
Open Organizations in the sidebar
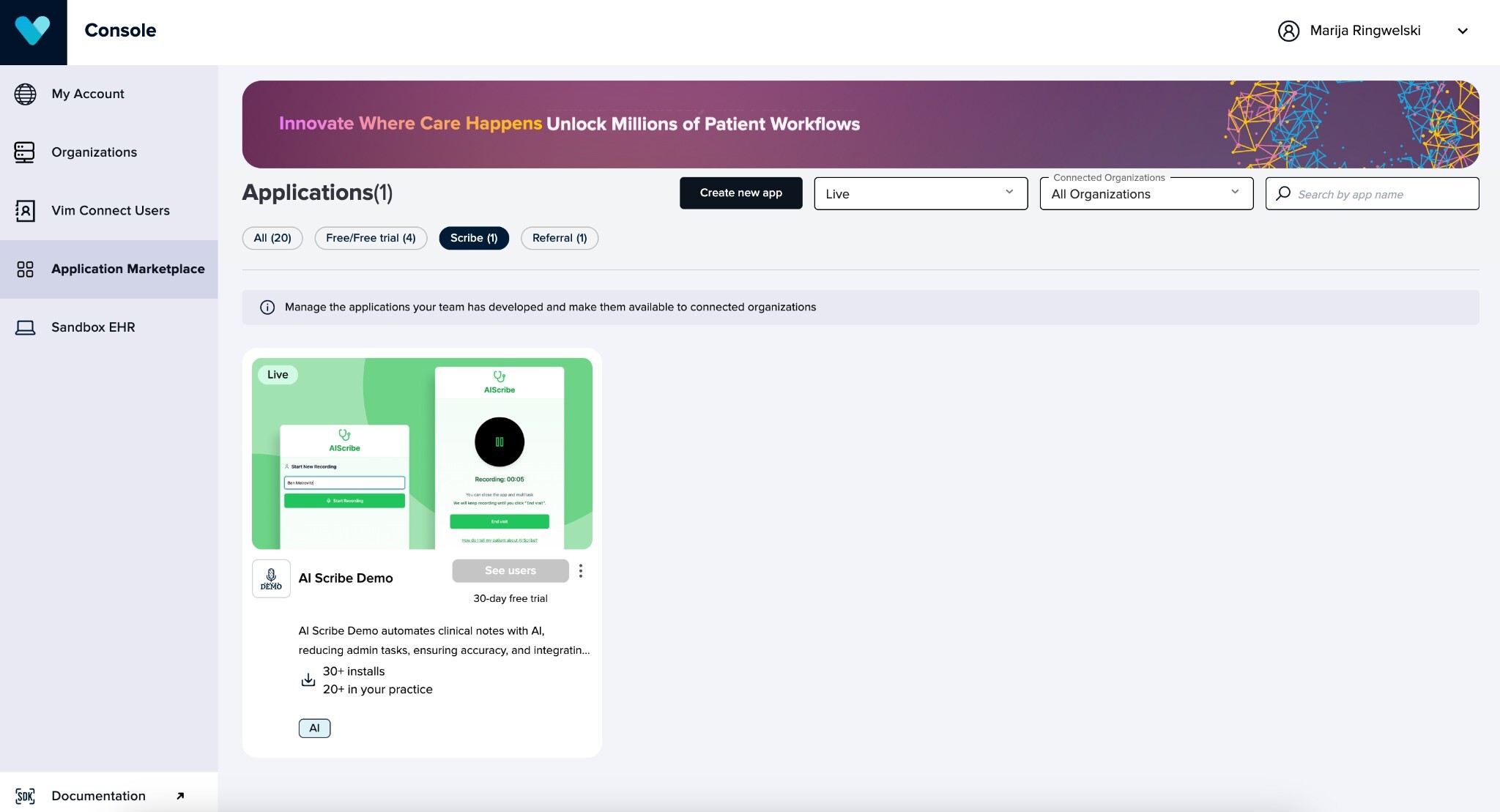108,152
